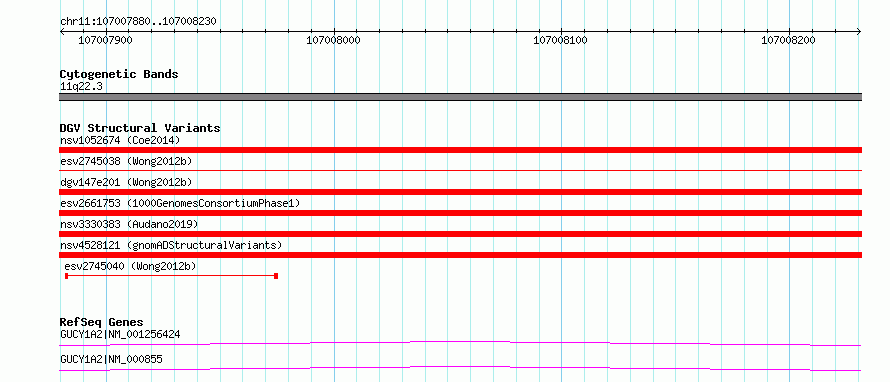Image resolution: width=890 pixels, height=382 pixels.
Task: Open the DGV Structural Variants track title
Action: coord(140,128)
